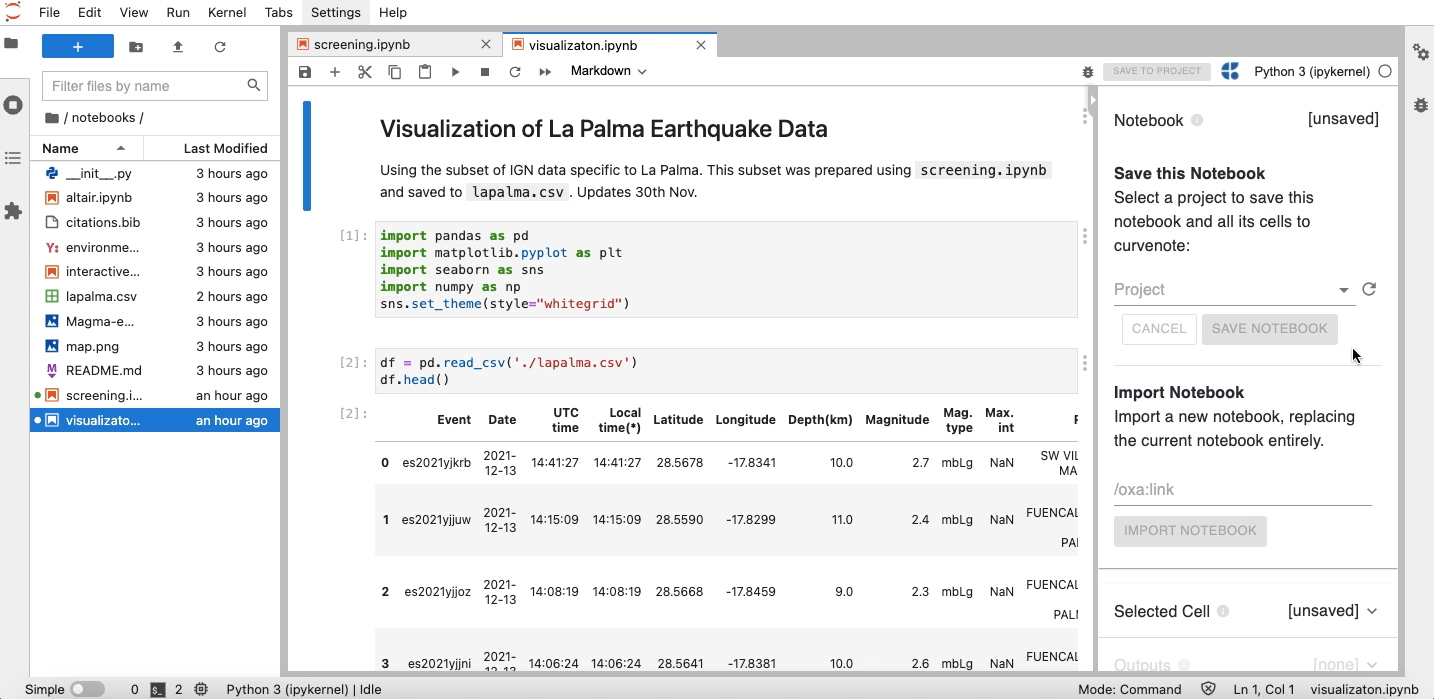
Task: Open the Table of Contents sidebar
Action: [x=13, y=158]
